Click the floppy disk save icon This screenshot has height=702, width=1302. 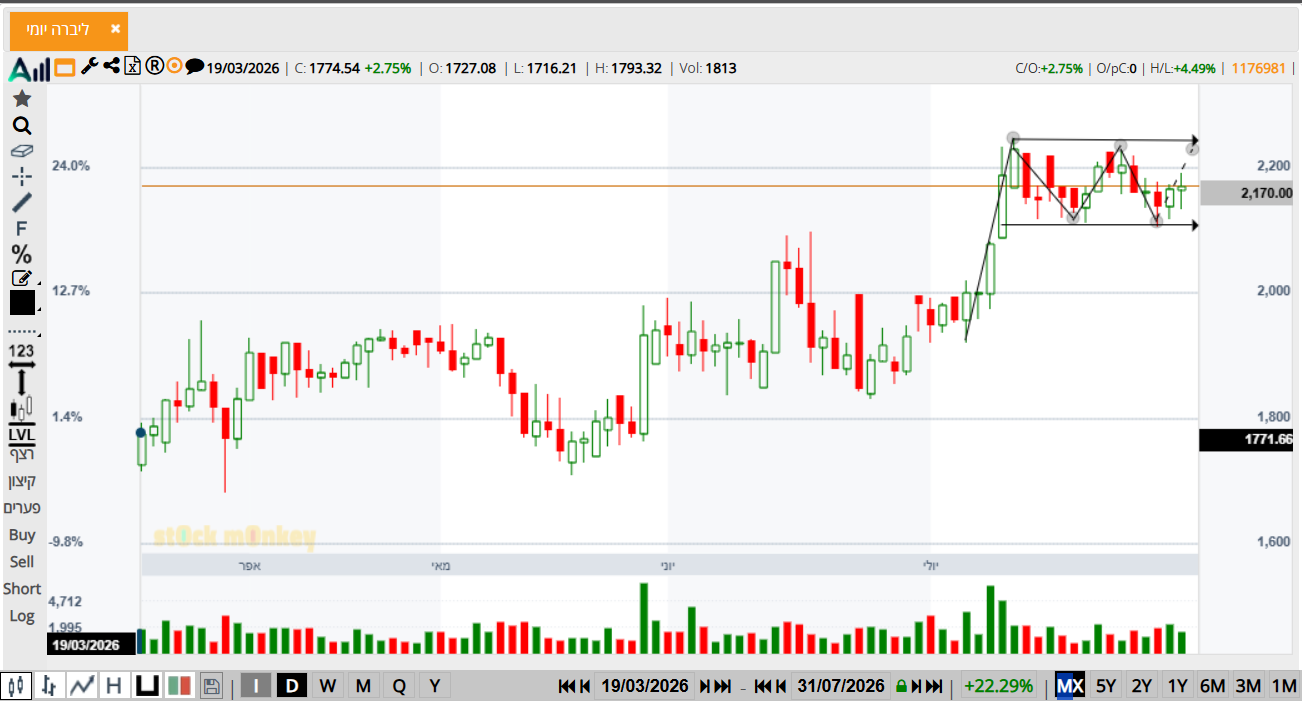coord(211,686)
